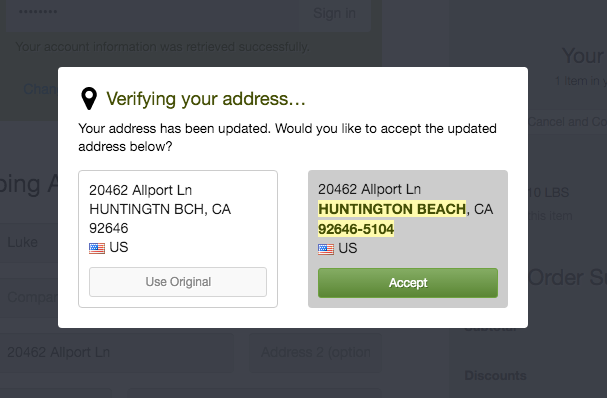The width and height of the screenshot is (607, 398).
Task: Click the US flag in original address
Action: click(x=97, y=248)
